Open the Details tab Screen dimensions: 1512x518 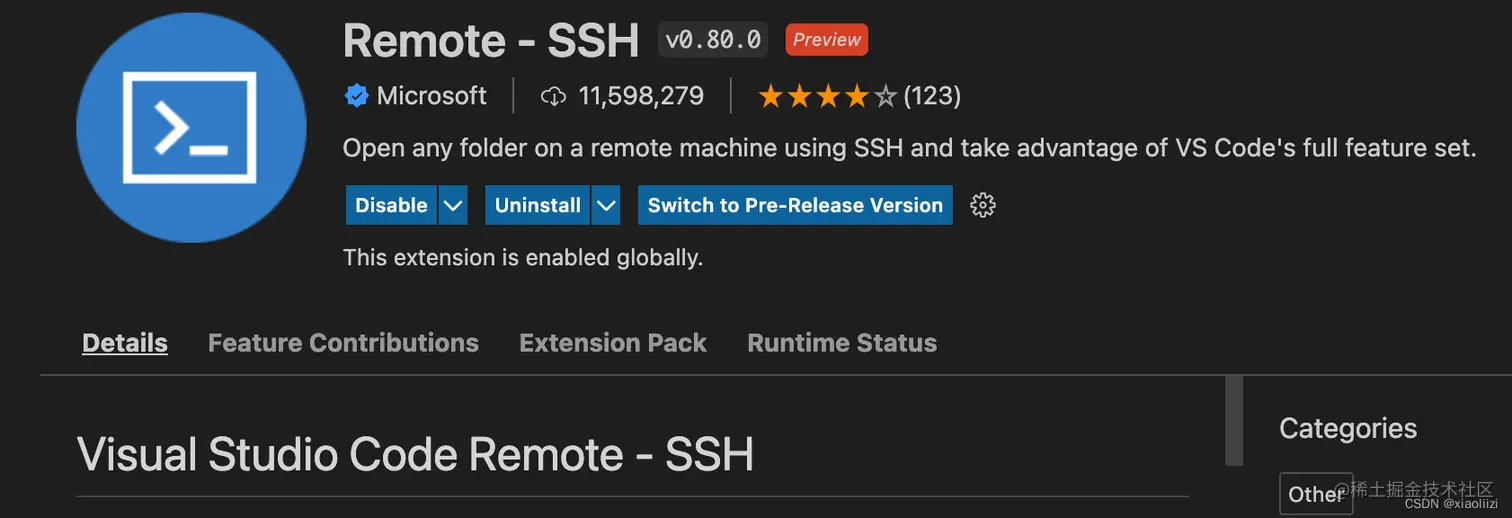125,343
